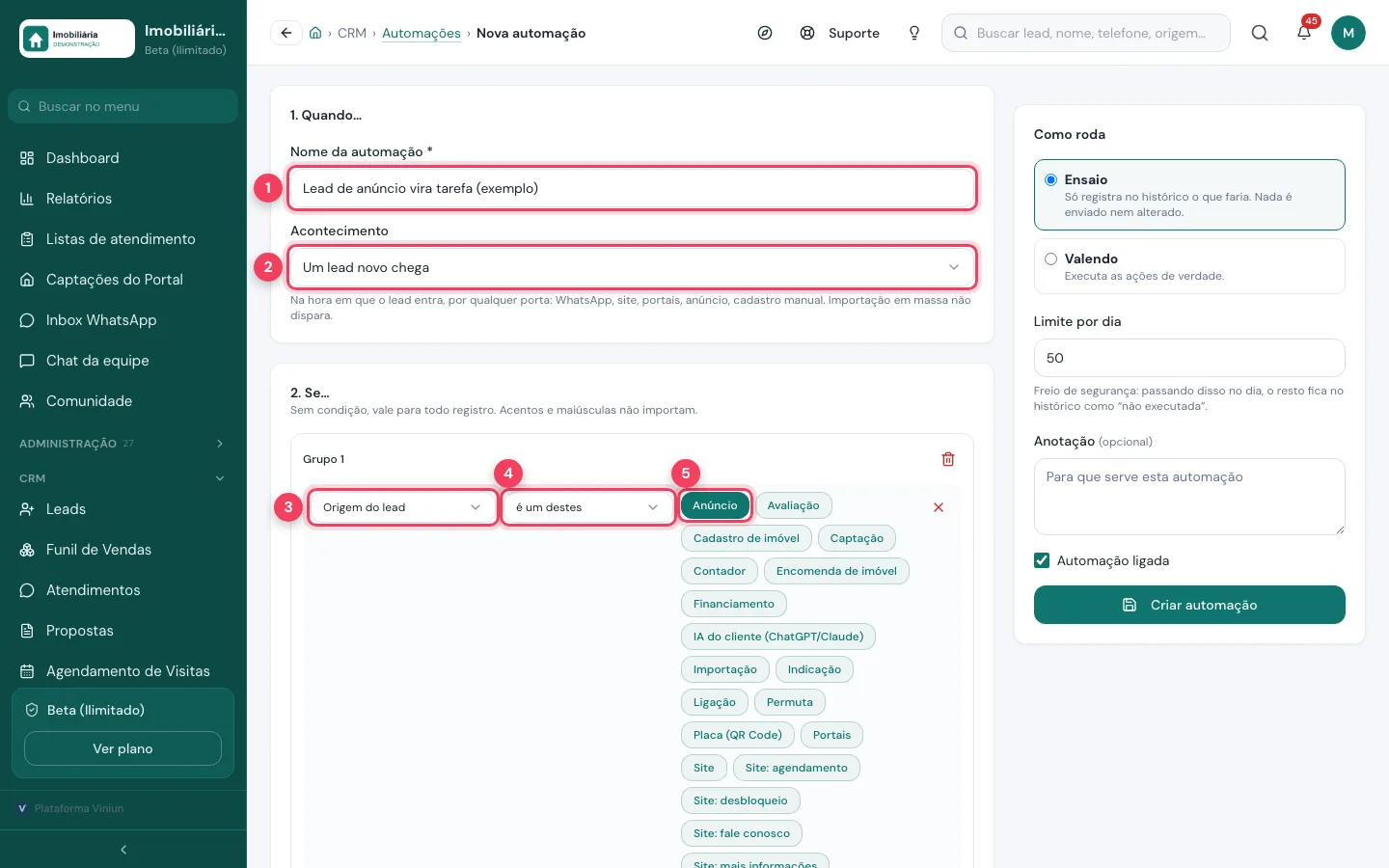The image size is (1389, 868).
Task: Delete Grupo 1 with the trash icon
Action: (x=948, y=459)
